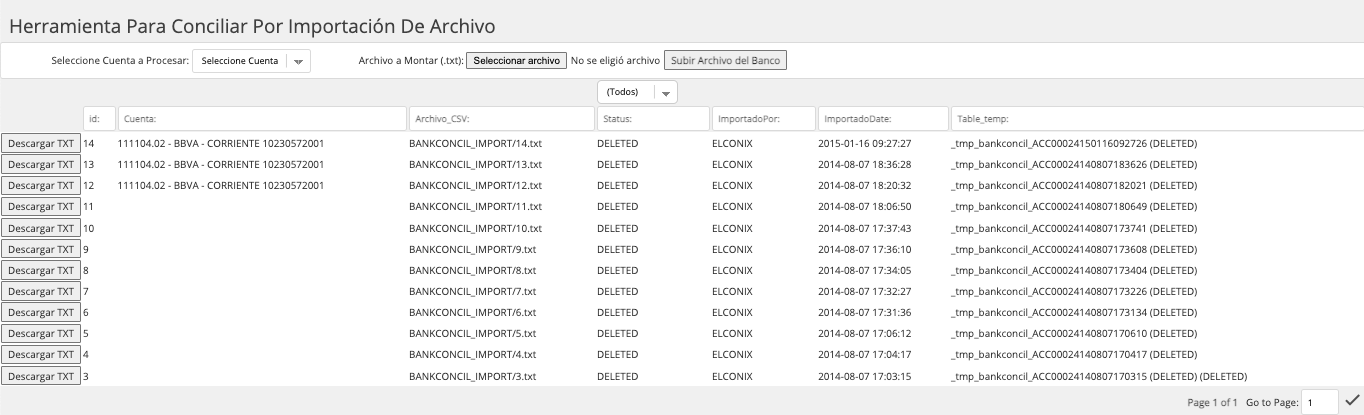Click date 2014-08-07 18:20:32
This screenshot has width=1364, height=415.
(864, 186)
